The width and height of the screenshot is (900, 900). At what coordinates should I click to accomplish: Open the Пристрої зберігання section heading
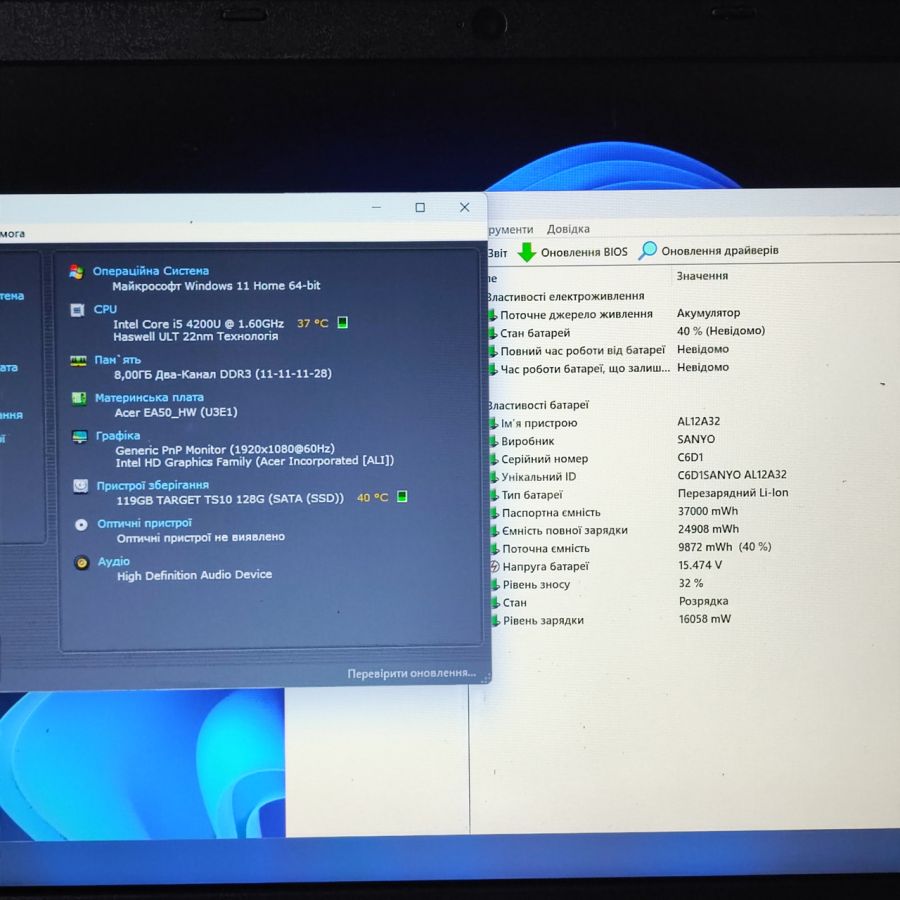pyautogui.click(x=153, y=485)
